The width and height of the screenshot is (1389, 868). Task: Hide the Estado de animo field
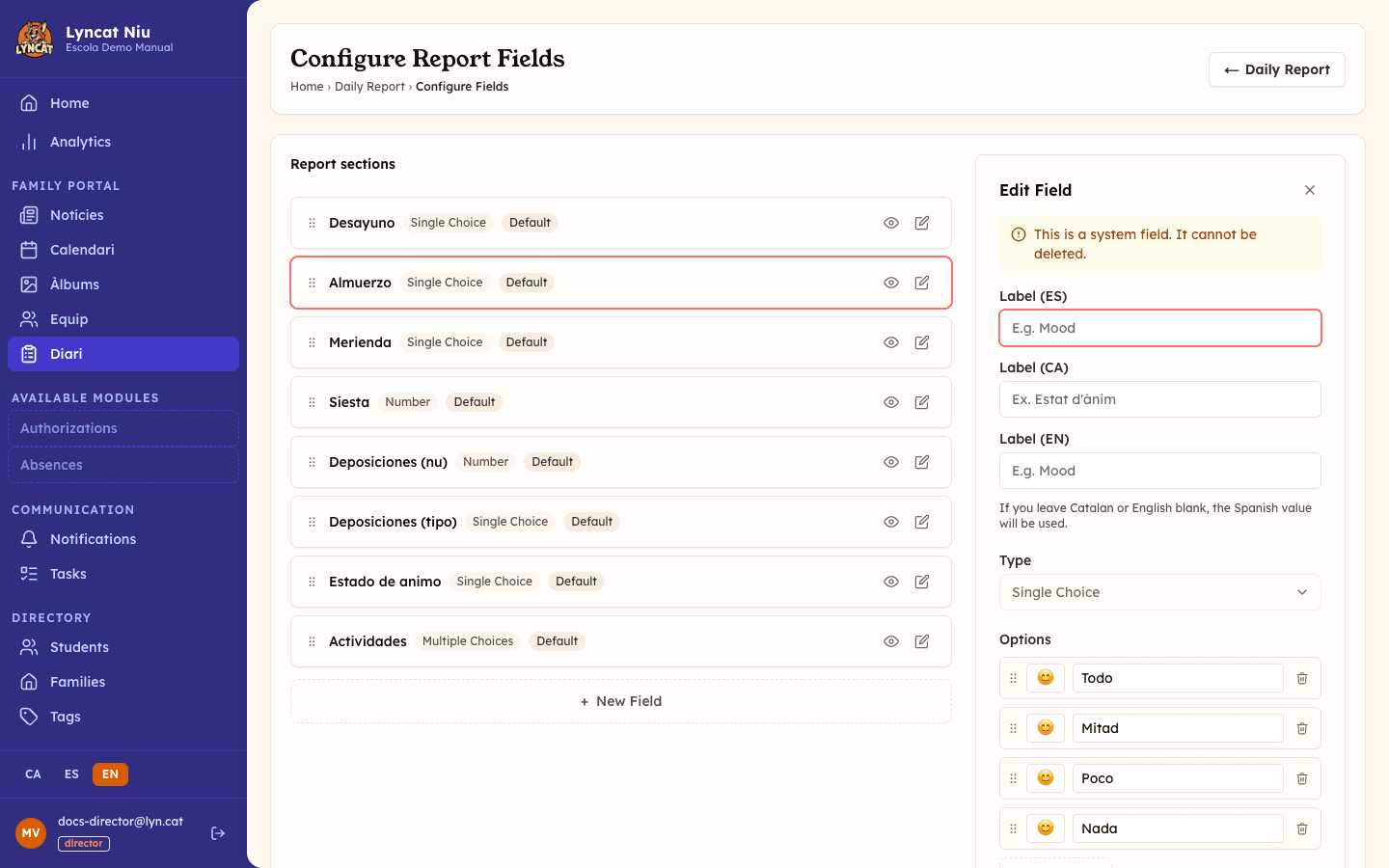click(x=891, y=582)
